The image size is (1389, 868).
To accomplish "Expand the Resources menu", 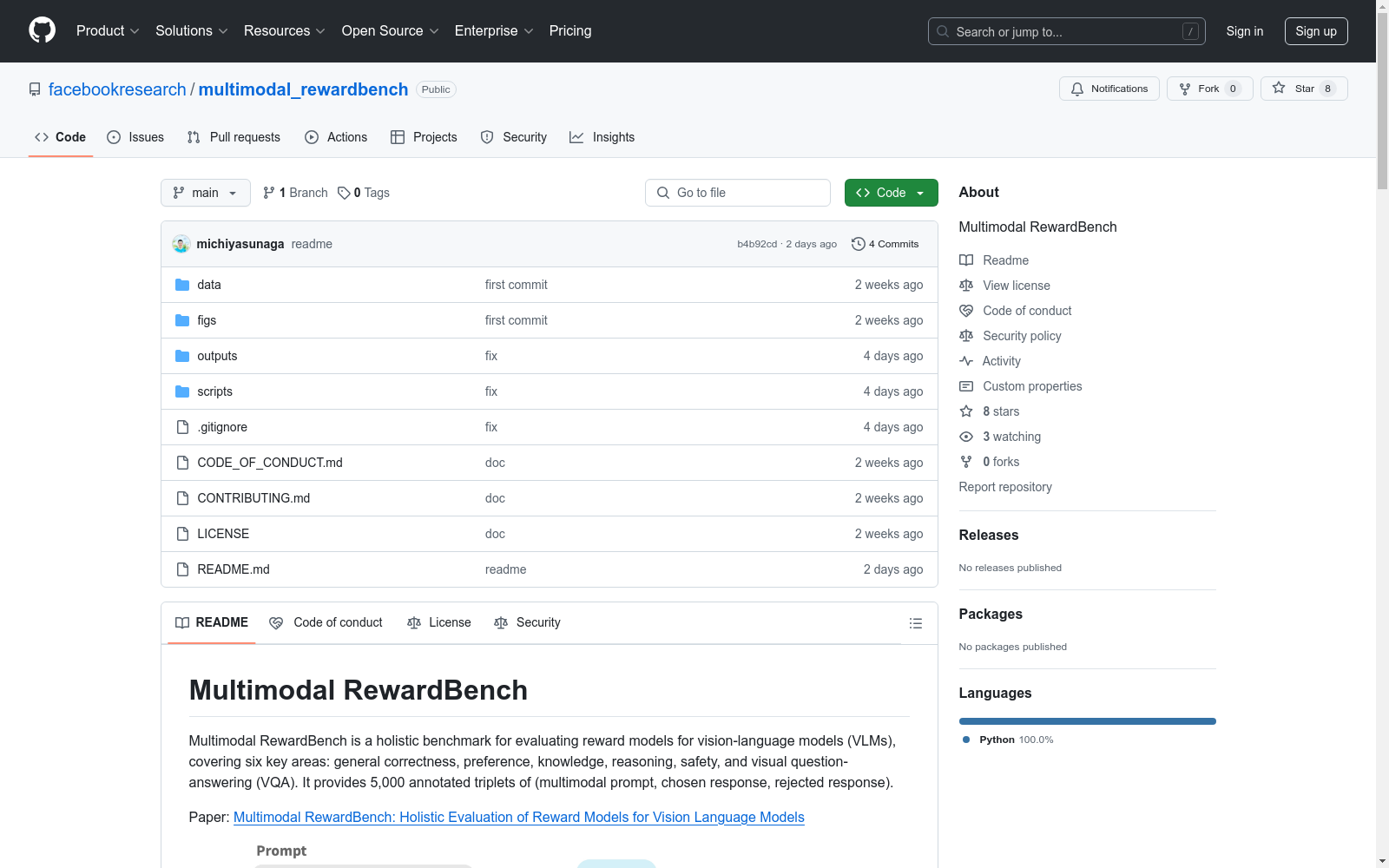I will point(285,31).
